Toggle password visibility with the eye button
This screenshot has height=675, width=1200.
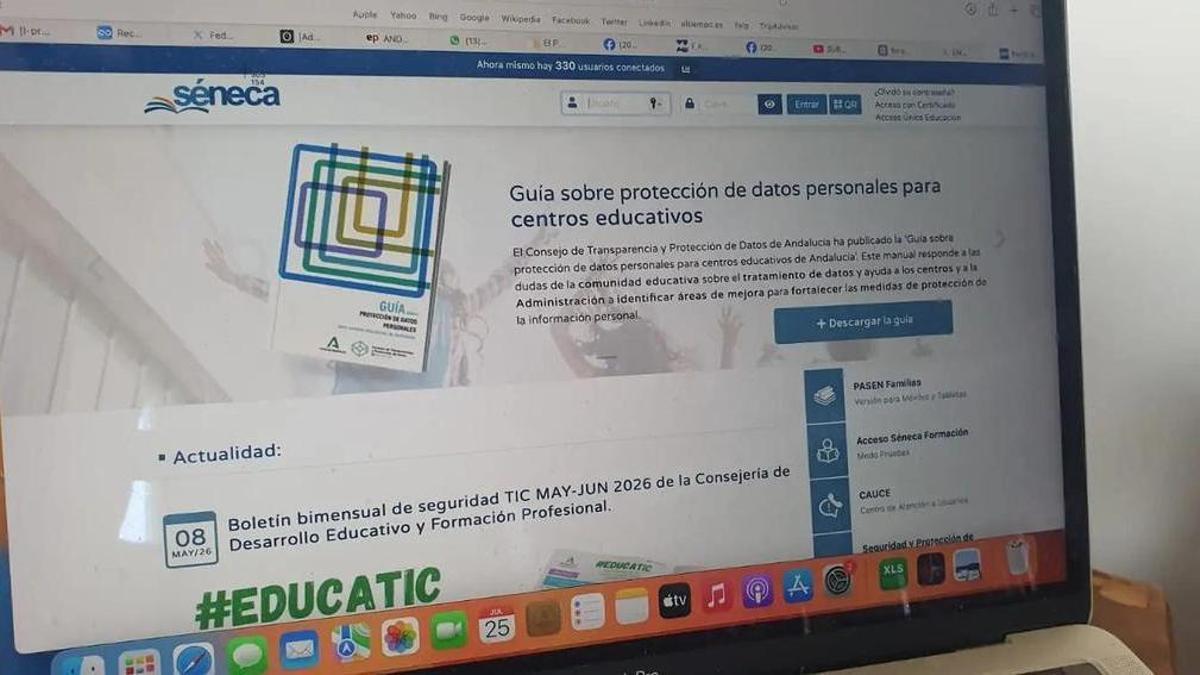[770, 104]
